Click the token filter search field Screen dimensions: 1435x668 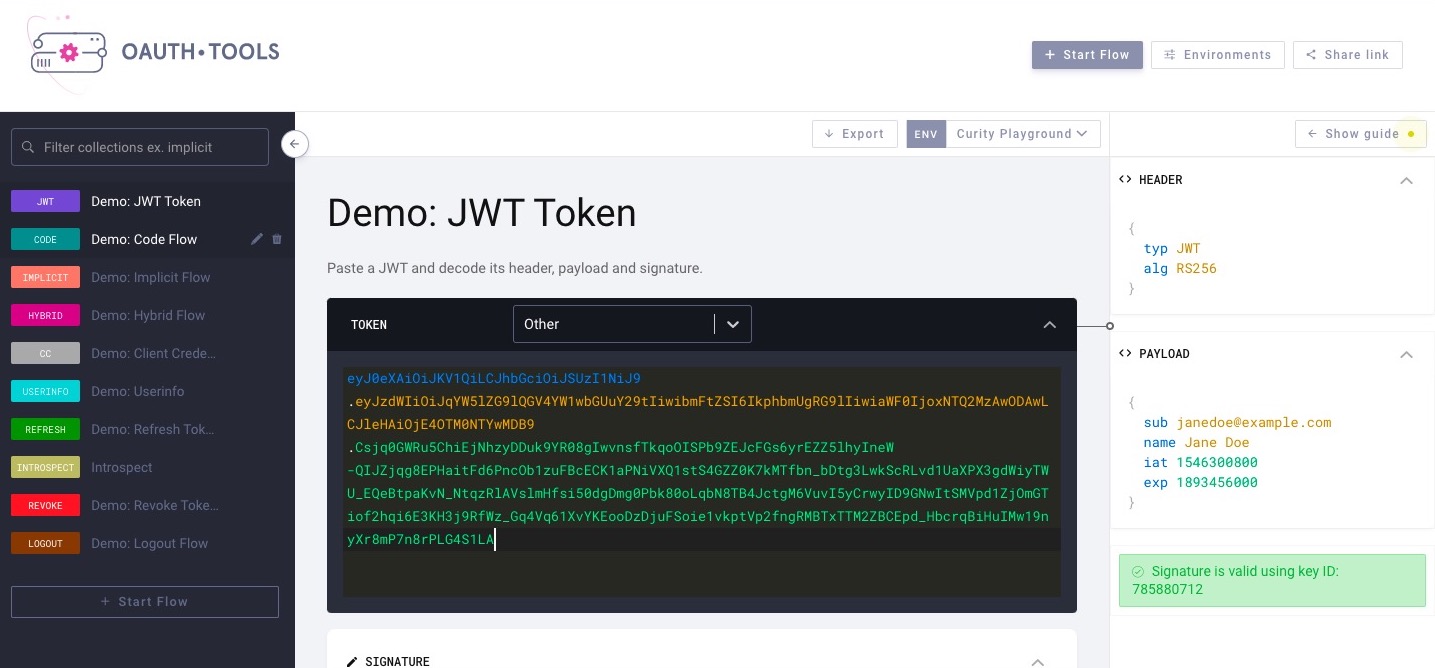(140, 147)
